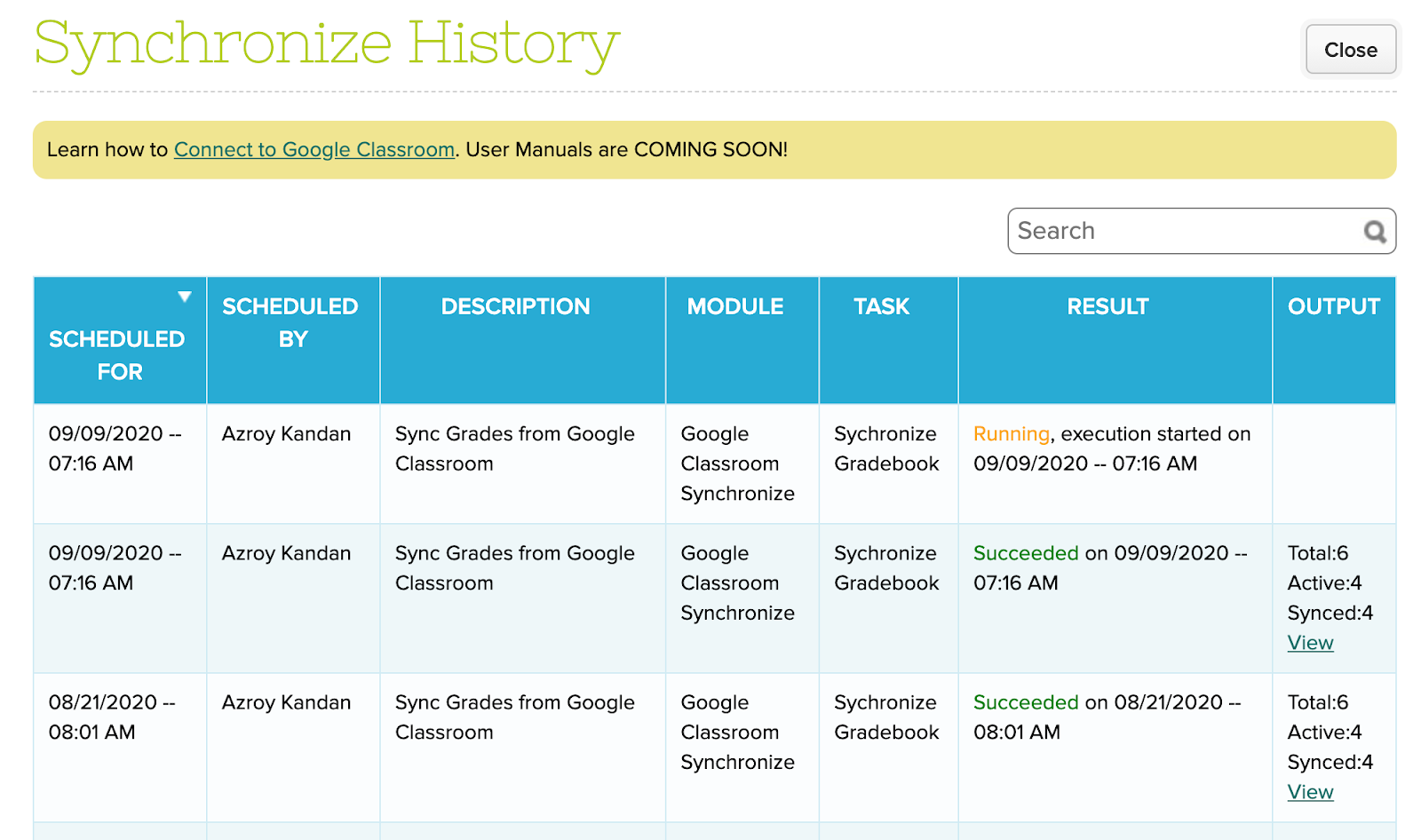Sort by the Scheduled By column
The image size is (1421, 840).
click(290, 322)
